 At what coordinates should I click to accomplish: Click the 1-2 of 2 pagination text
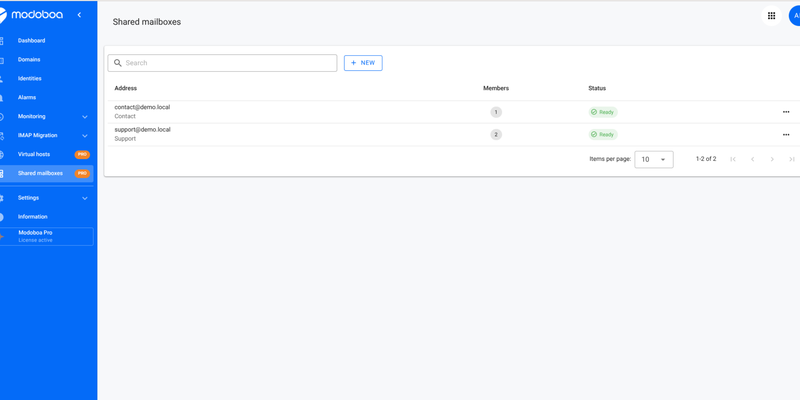tap(706, 159)
